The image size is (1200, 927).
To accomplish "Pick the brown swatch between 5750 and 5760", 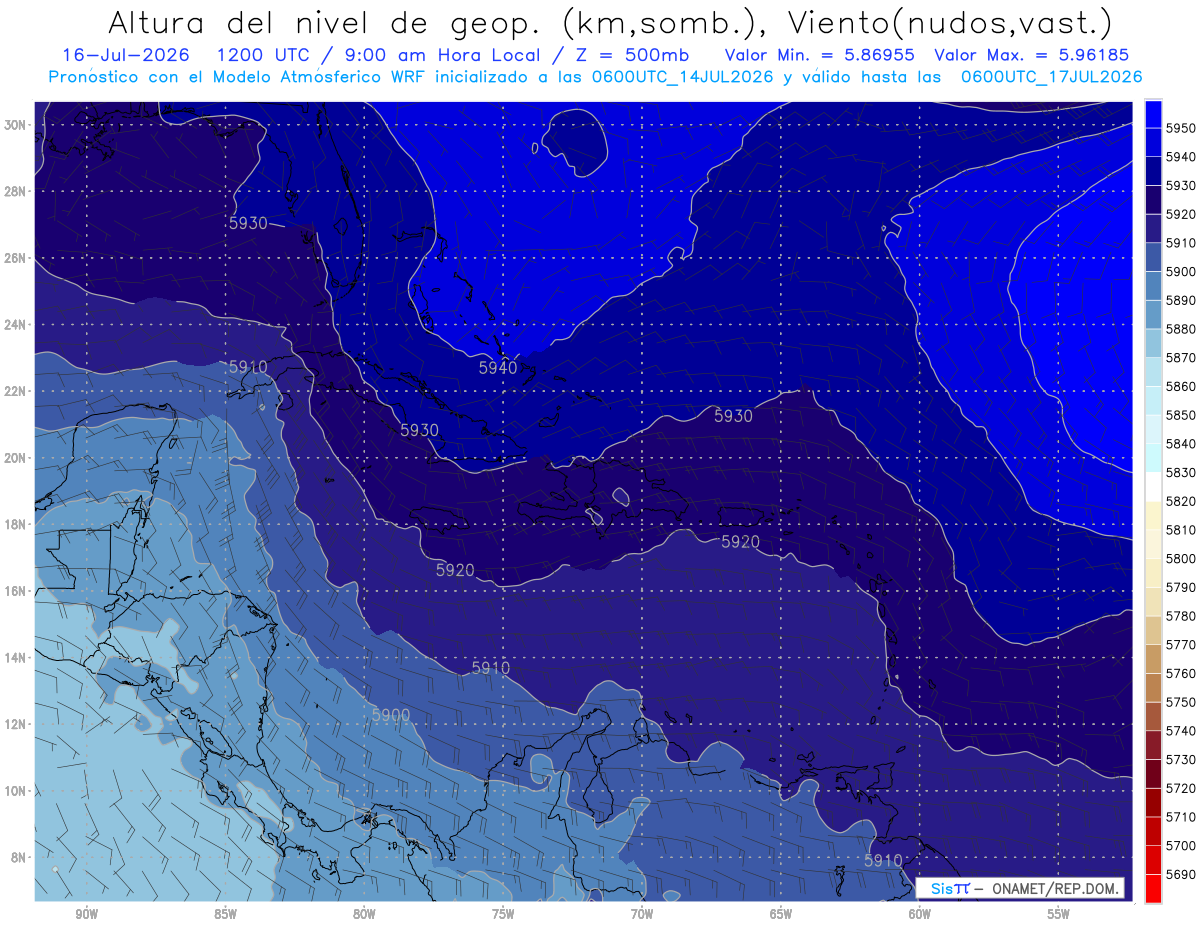I will (1153, 687).
